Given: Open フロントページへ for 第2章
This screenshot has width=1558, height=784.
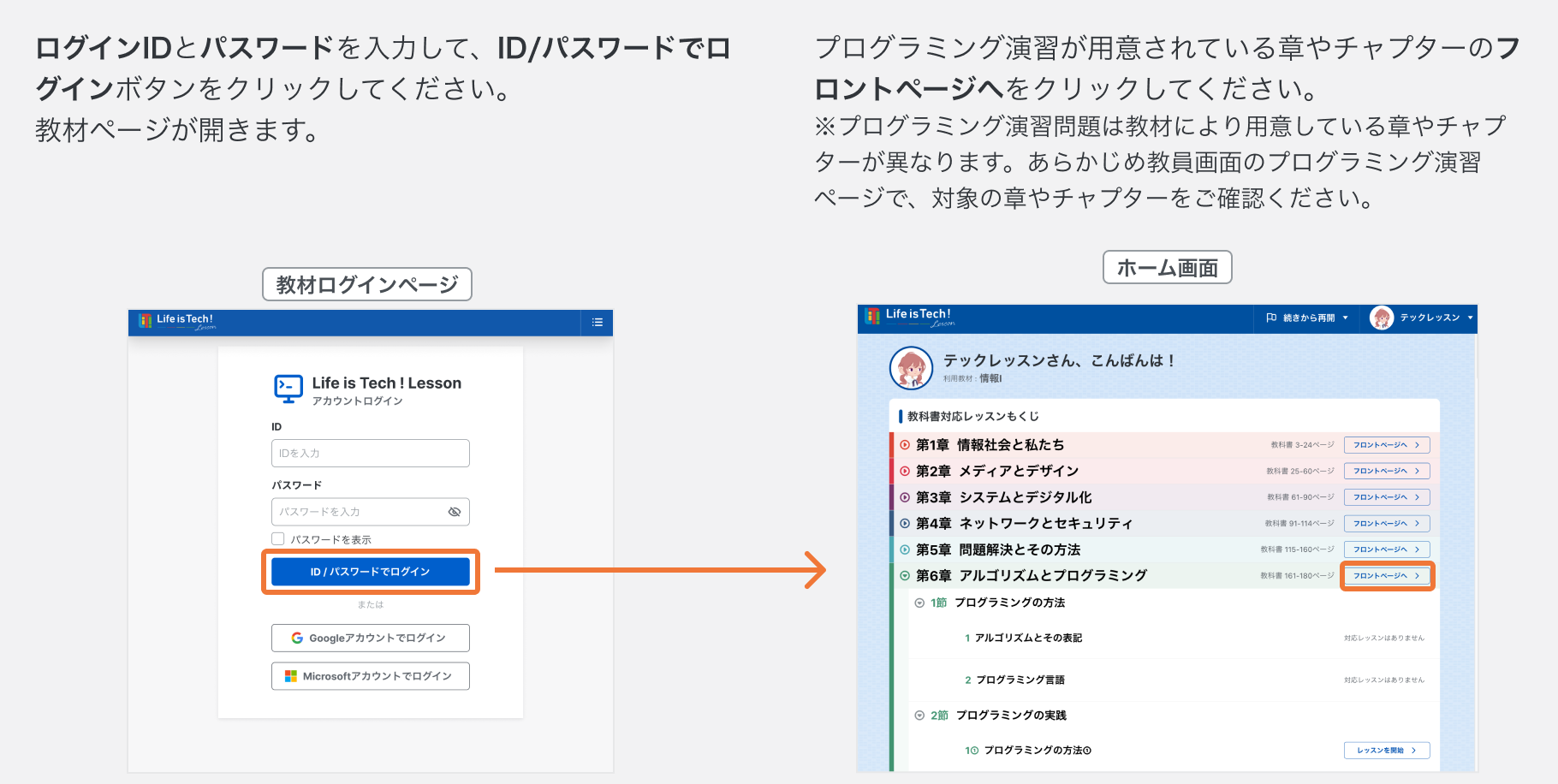Looking at the screenshot, I should (x=1387, y=471).
